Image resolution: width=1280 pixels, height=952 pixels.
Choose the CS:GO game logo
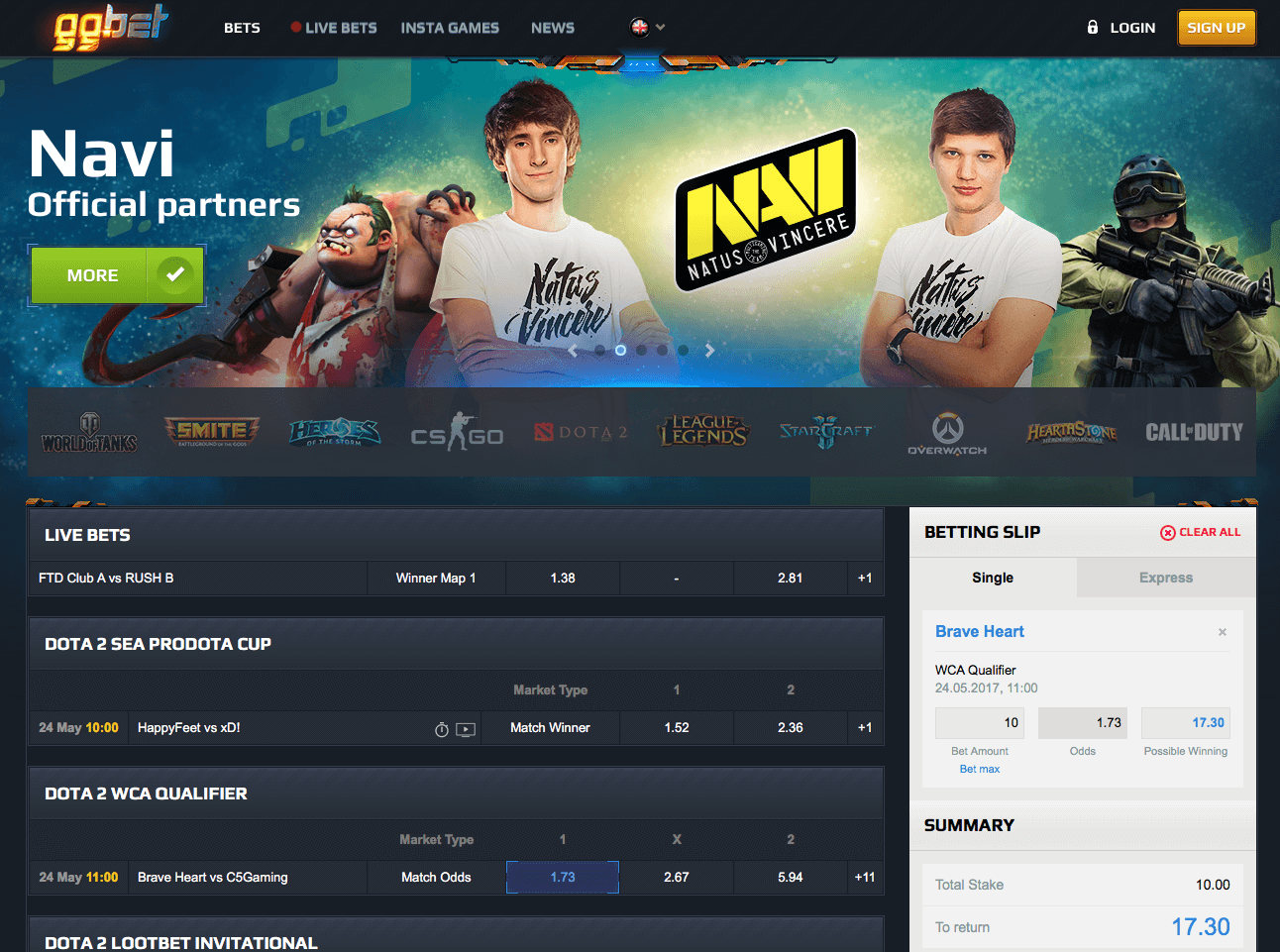(x=457, y=433)
